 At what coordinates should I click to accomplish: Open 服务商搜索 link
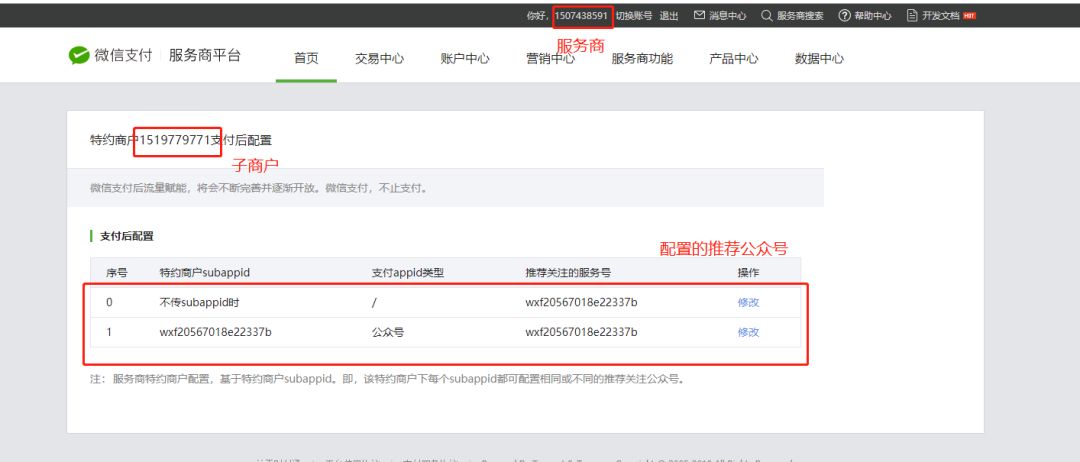coord(800,16)
